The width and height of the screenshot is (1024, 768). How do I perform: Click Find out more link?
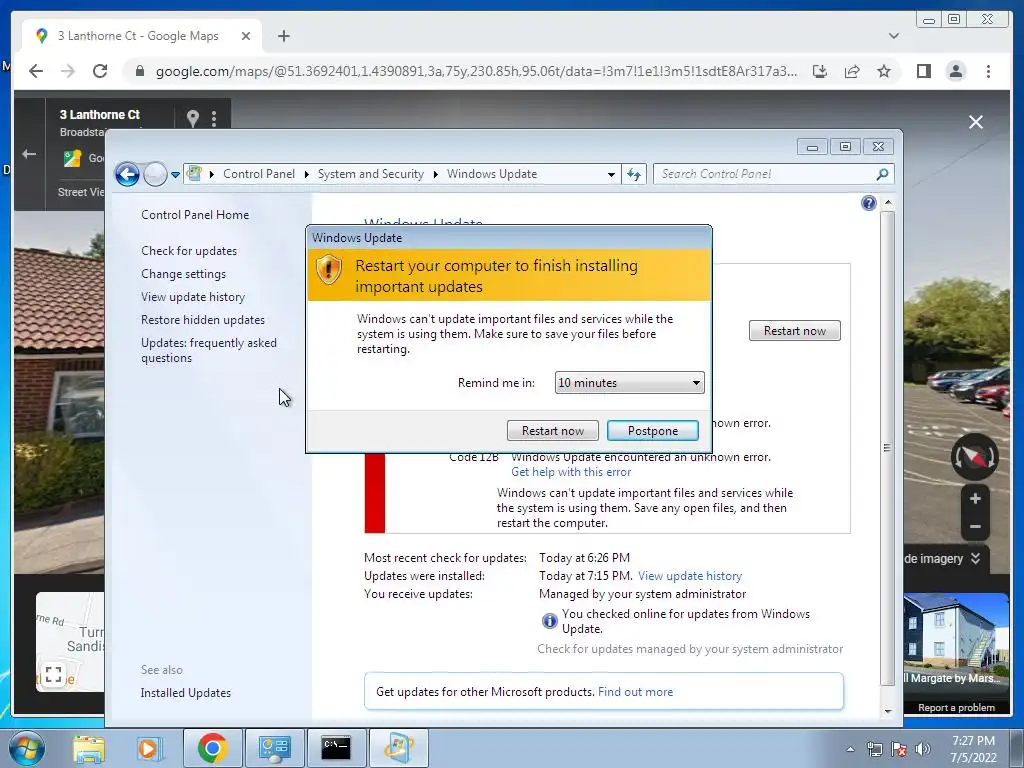[635, 692]
